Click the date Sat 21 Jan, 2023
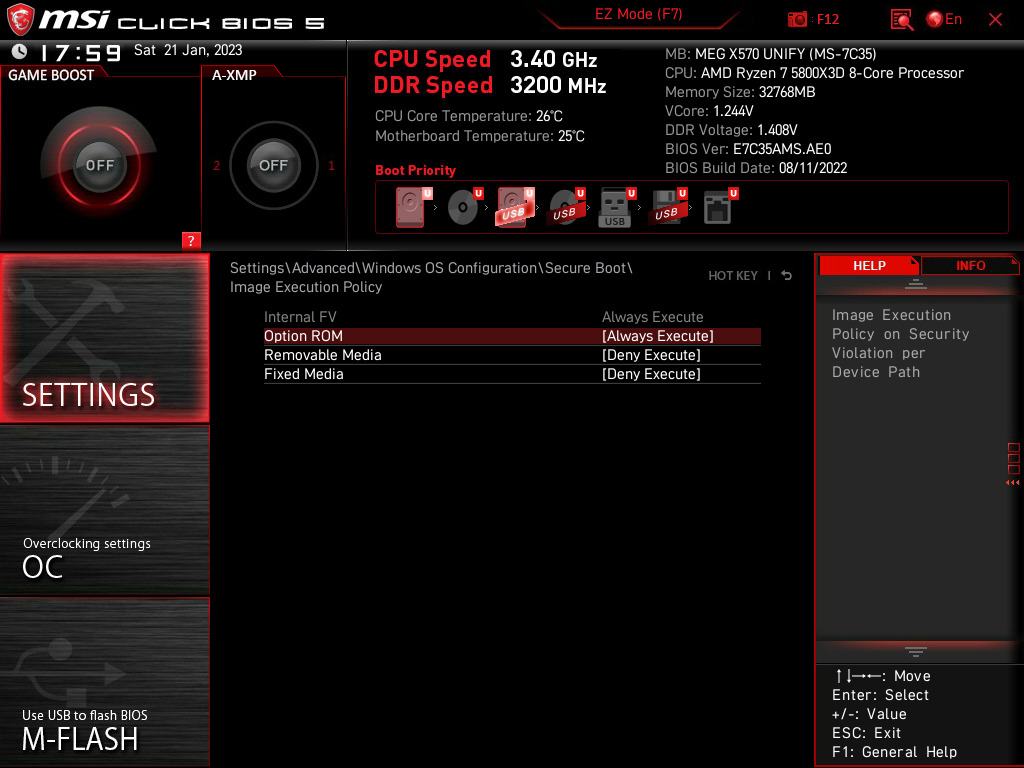The width and height of the screenshot is (1024, 768). [188, 50]
